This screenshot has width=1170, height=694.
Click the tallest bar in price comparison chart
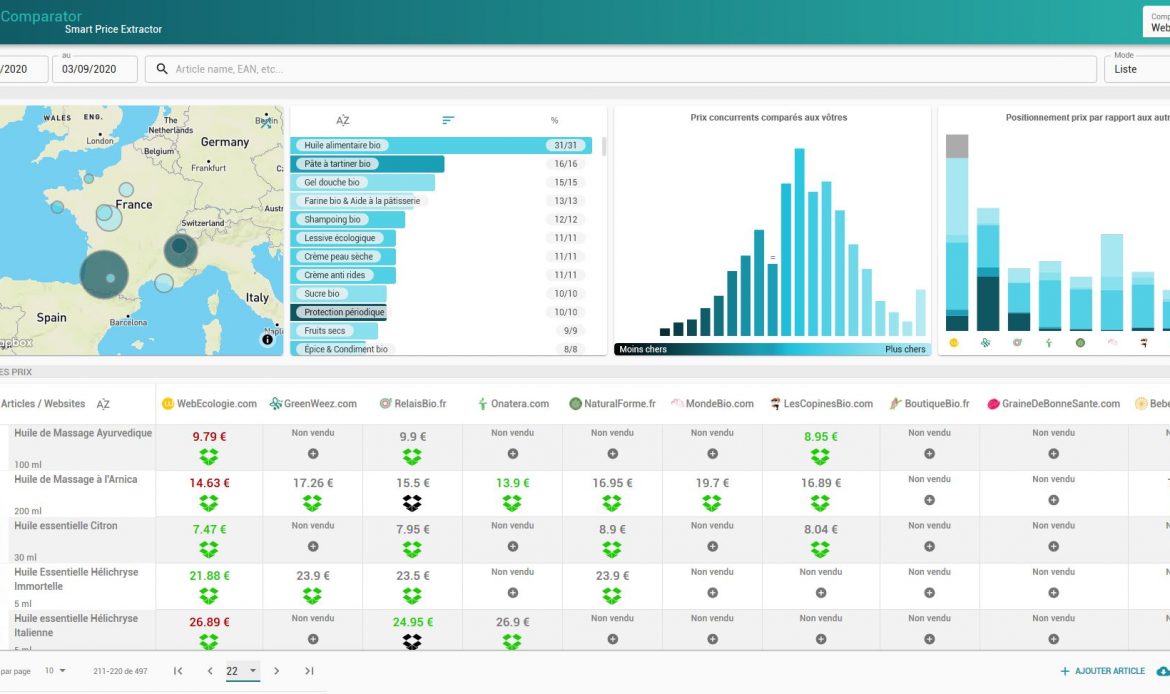(x=799, y=242)
